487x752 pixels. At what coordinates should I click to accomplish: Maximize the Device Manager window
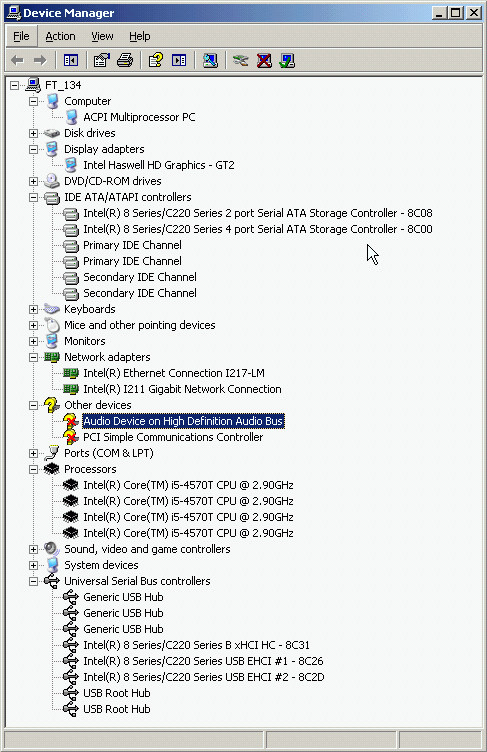coord(456,12)
